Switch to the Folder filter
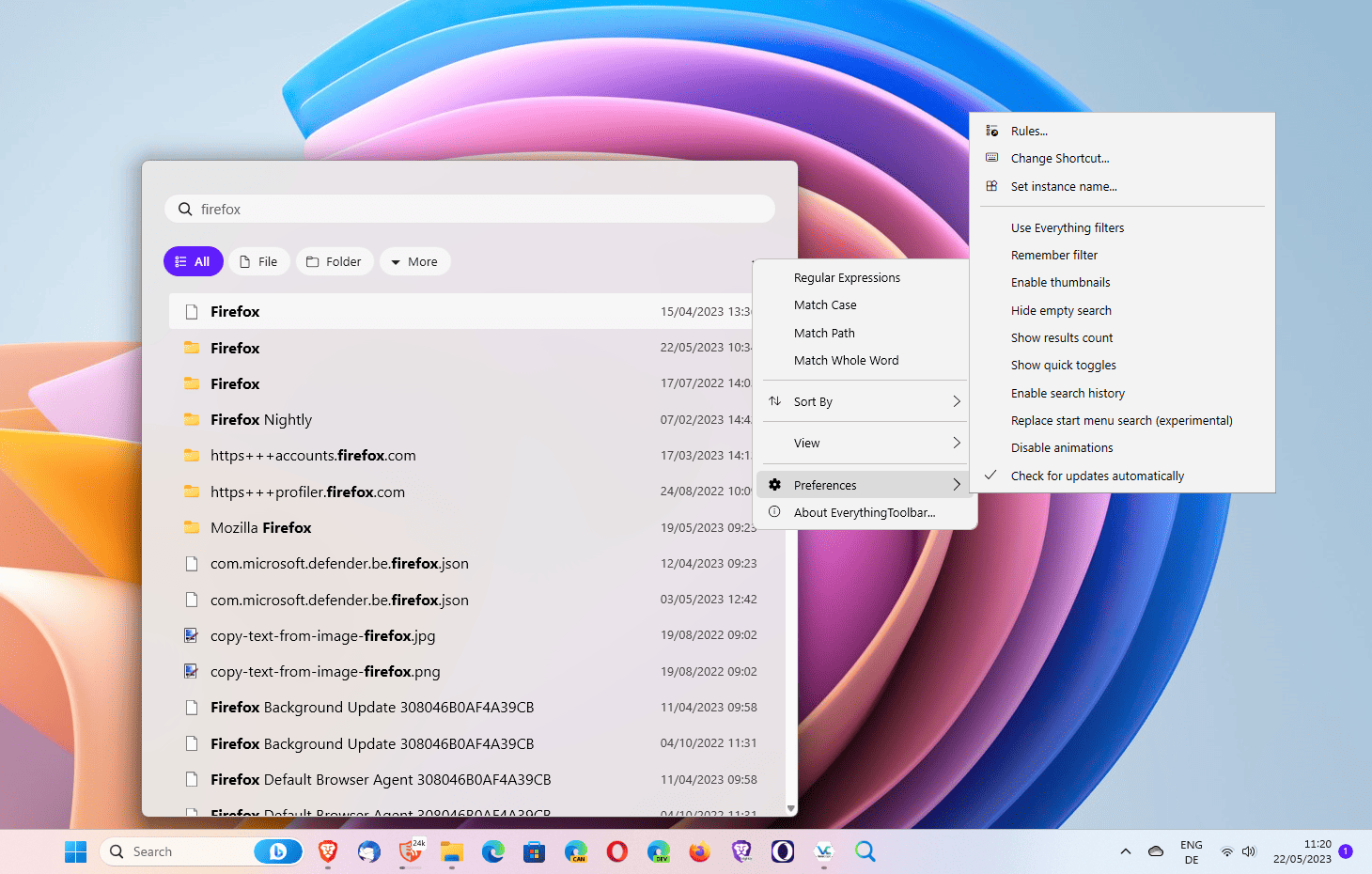The image size is (1372, 874). (x=335, y=261)
